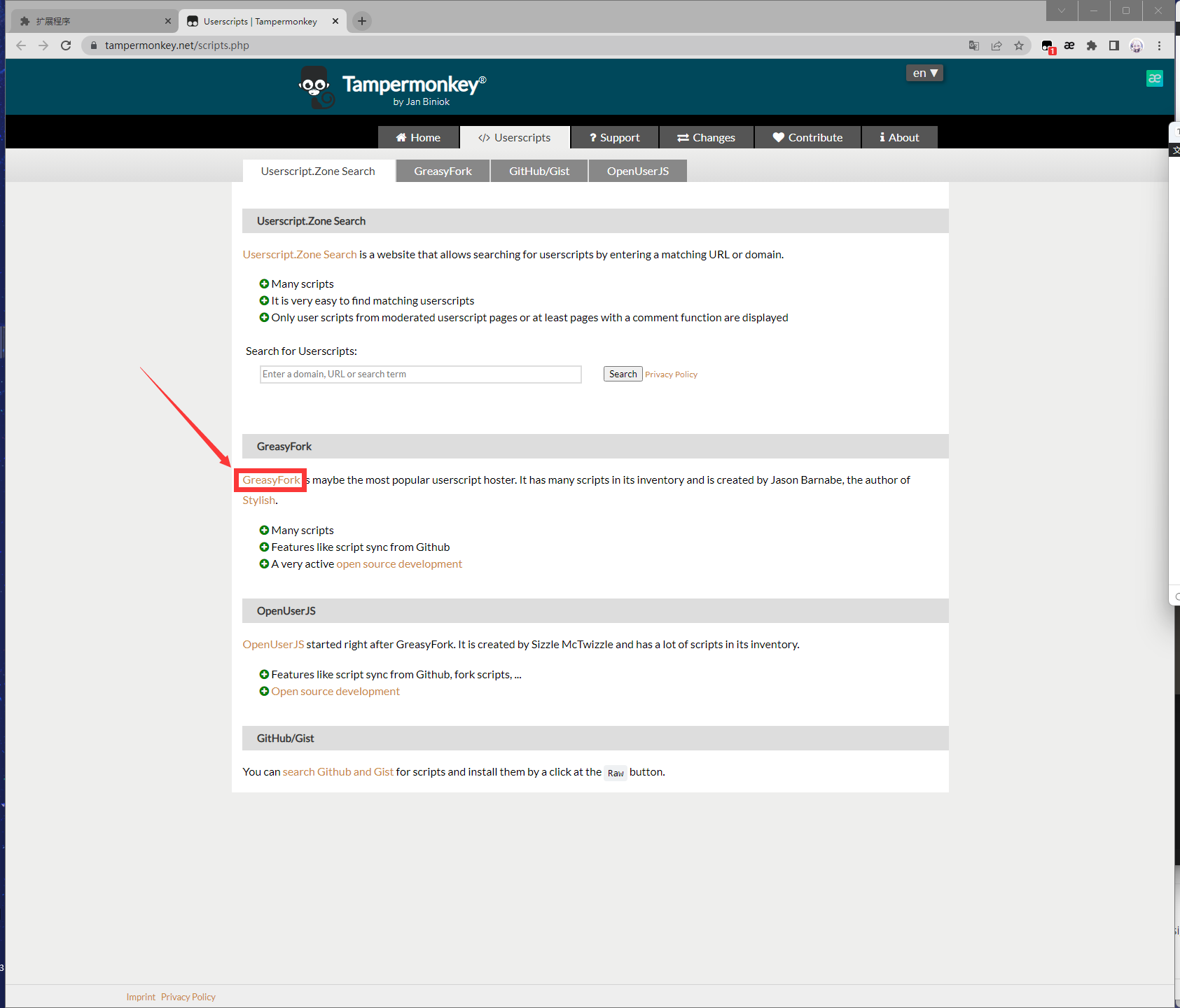The width and height of the screenshot is (1180, 1008).
Task: Click 'Features like script sync from Github' text
Action: pyautogui.click(x=361, y=547)
